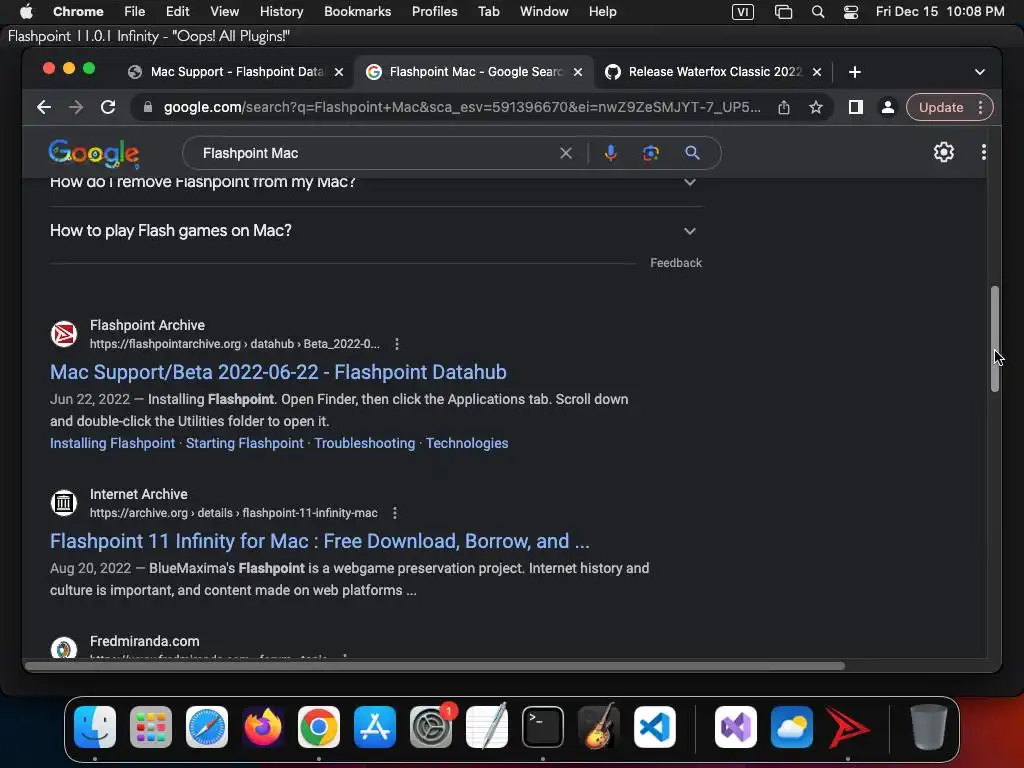Image resolution: width=1024 pixels, height=768 pixels.
Task: Open the VI input source menu
Action: tap(743, 12)
